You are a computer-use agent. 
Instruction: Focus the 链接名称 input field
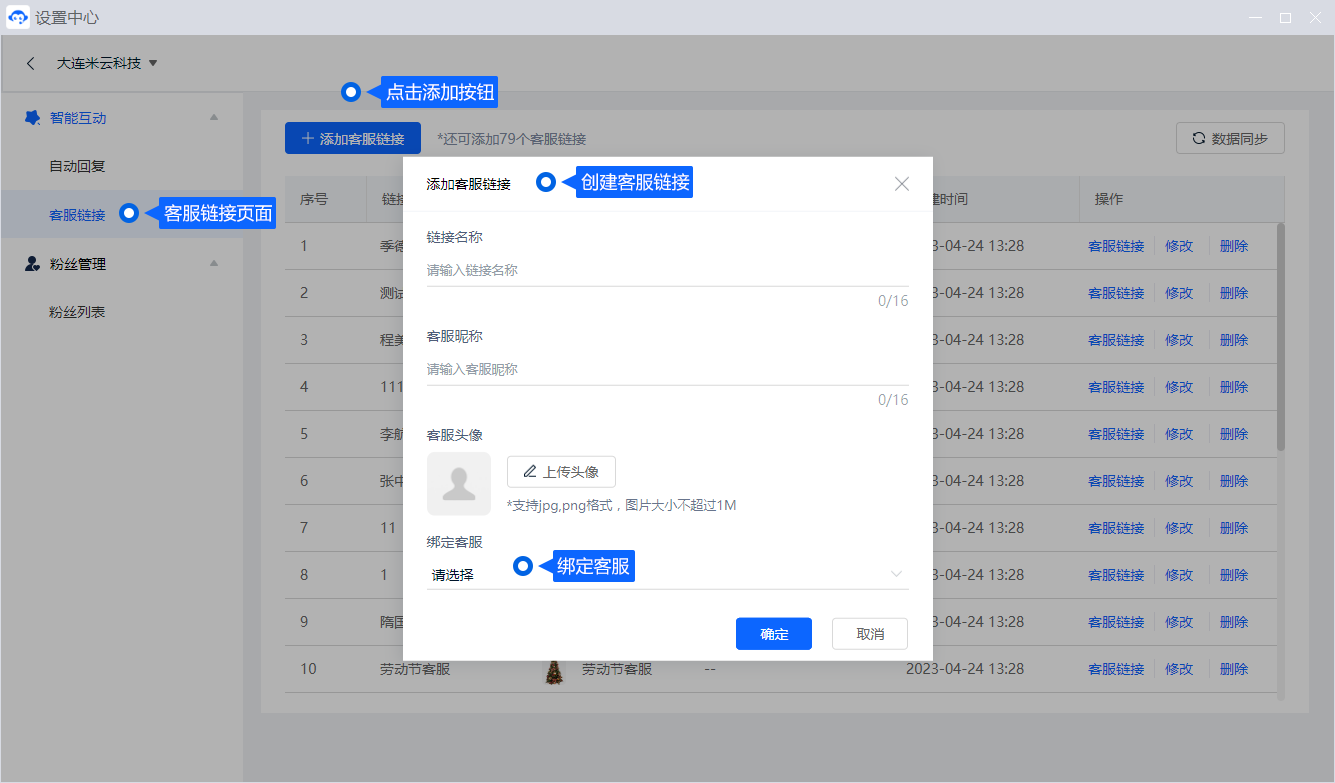(667, 271)
